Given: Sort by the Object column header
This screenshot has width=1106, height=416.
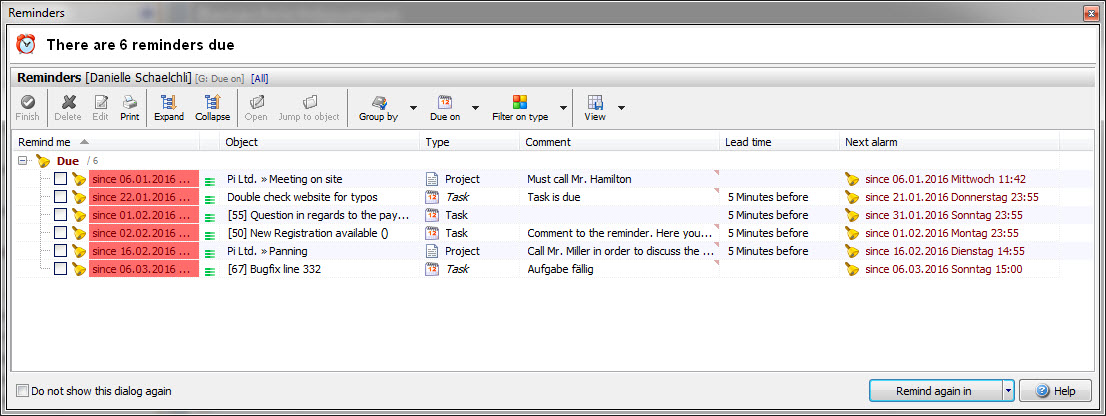Looking at the screenshot, I should tap(320, 142).
